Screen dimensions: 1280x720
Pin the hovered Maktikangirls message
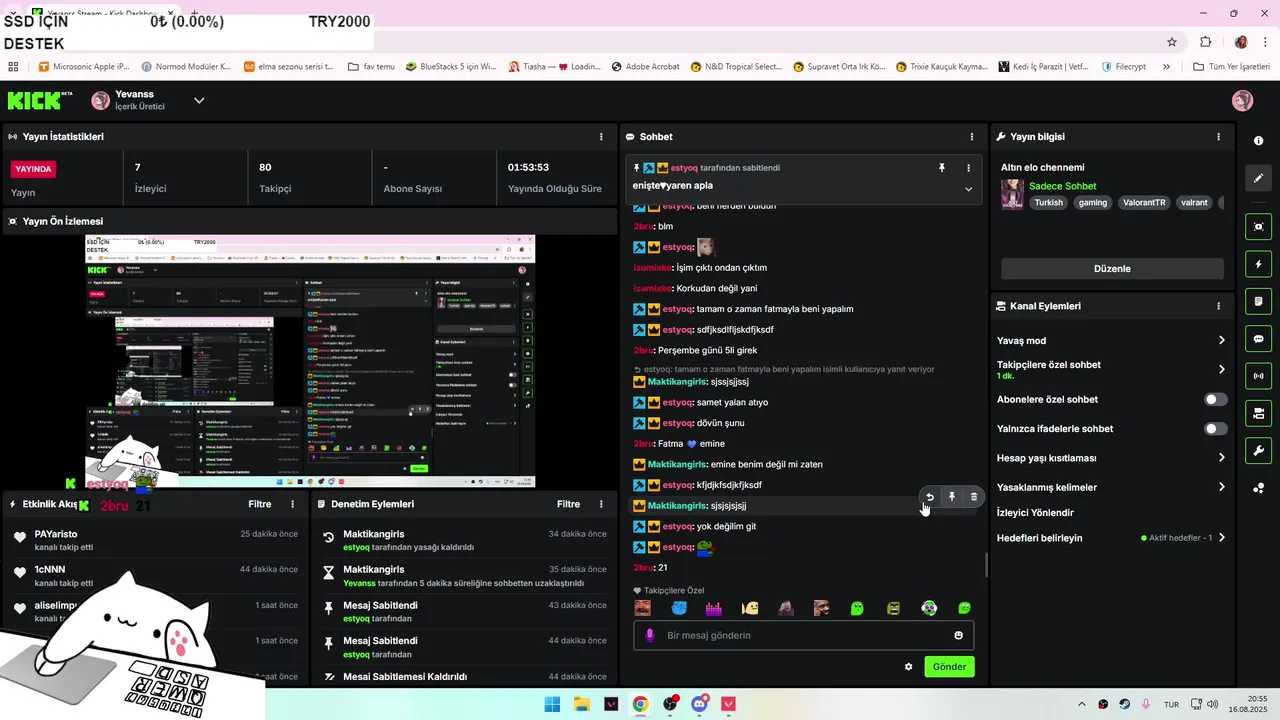pyautogui.click(x=952, y=497)
